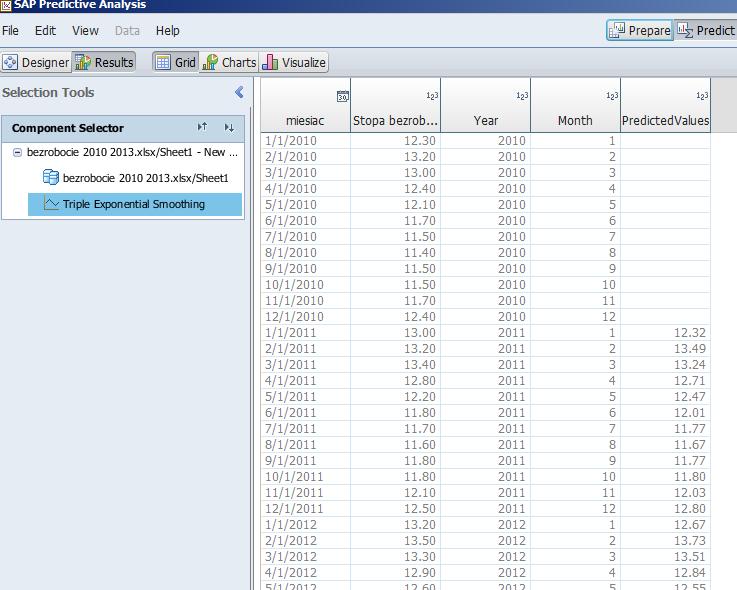
Task: Click predicted value 13.49 cell
Action: pos(666,348)
